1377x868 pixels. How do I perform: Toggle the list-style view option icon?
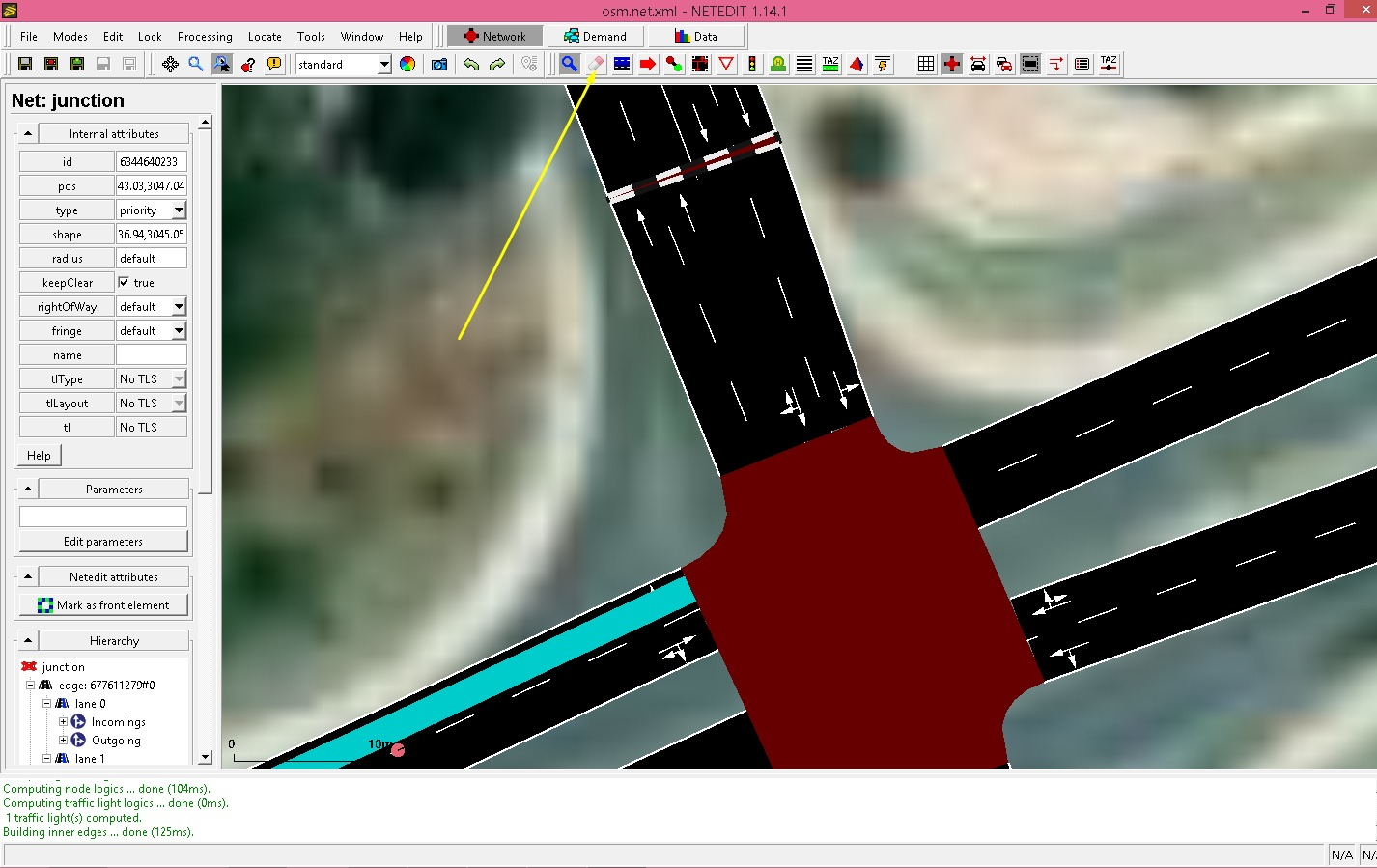(x=1082, y=64)
